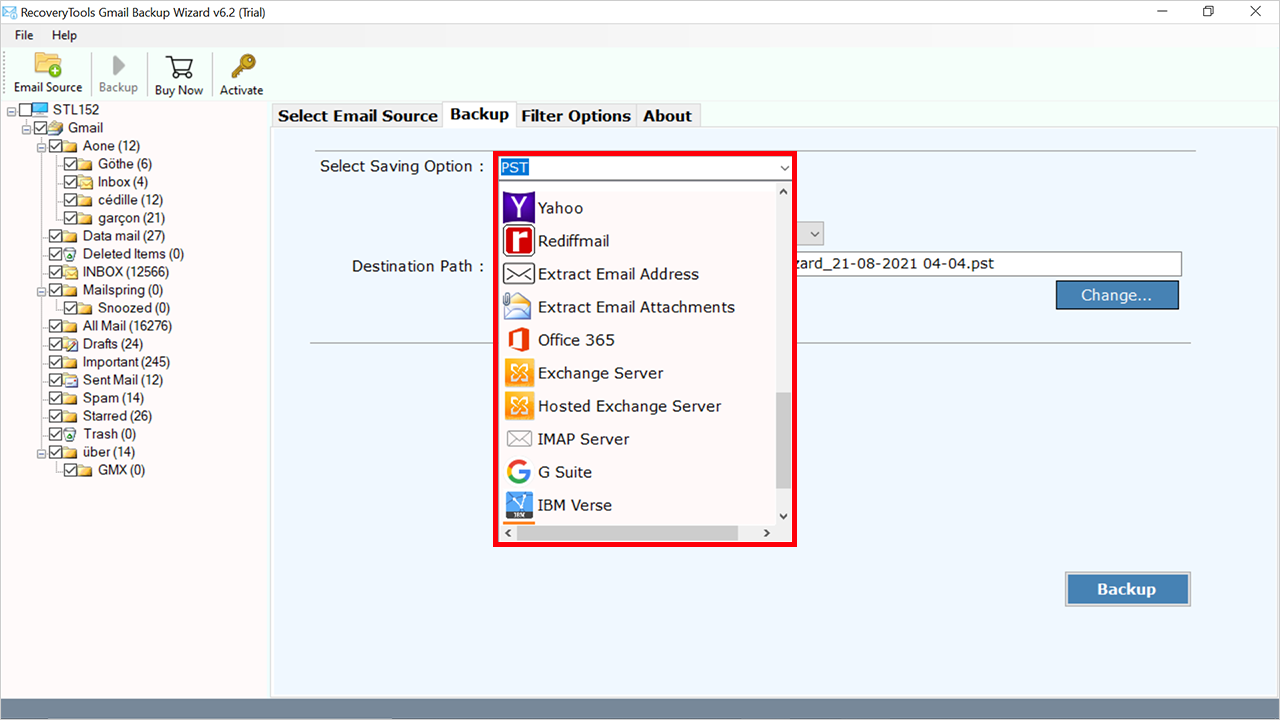Switch to the Filter Options tab
The image size is (1280, 720).
576,116
